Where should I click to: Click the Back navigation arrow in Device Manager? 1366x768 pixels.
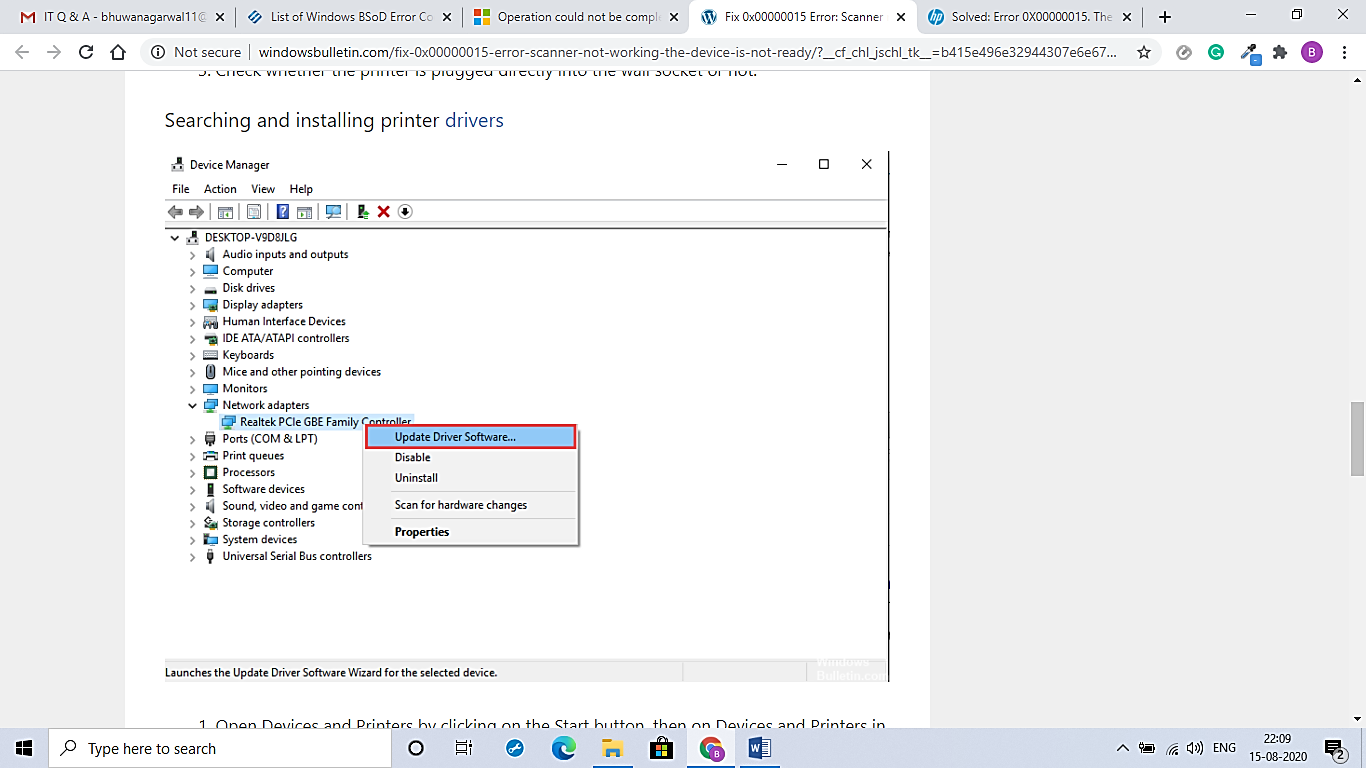(x=175, y=211)
